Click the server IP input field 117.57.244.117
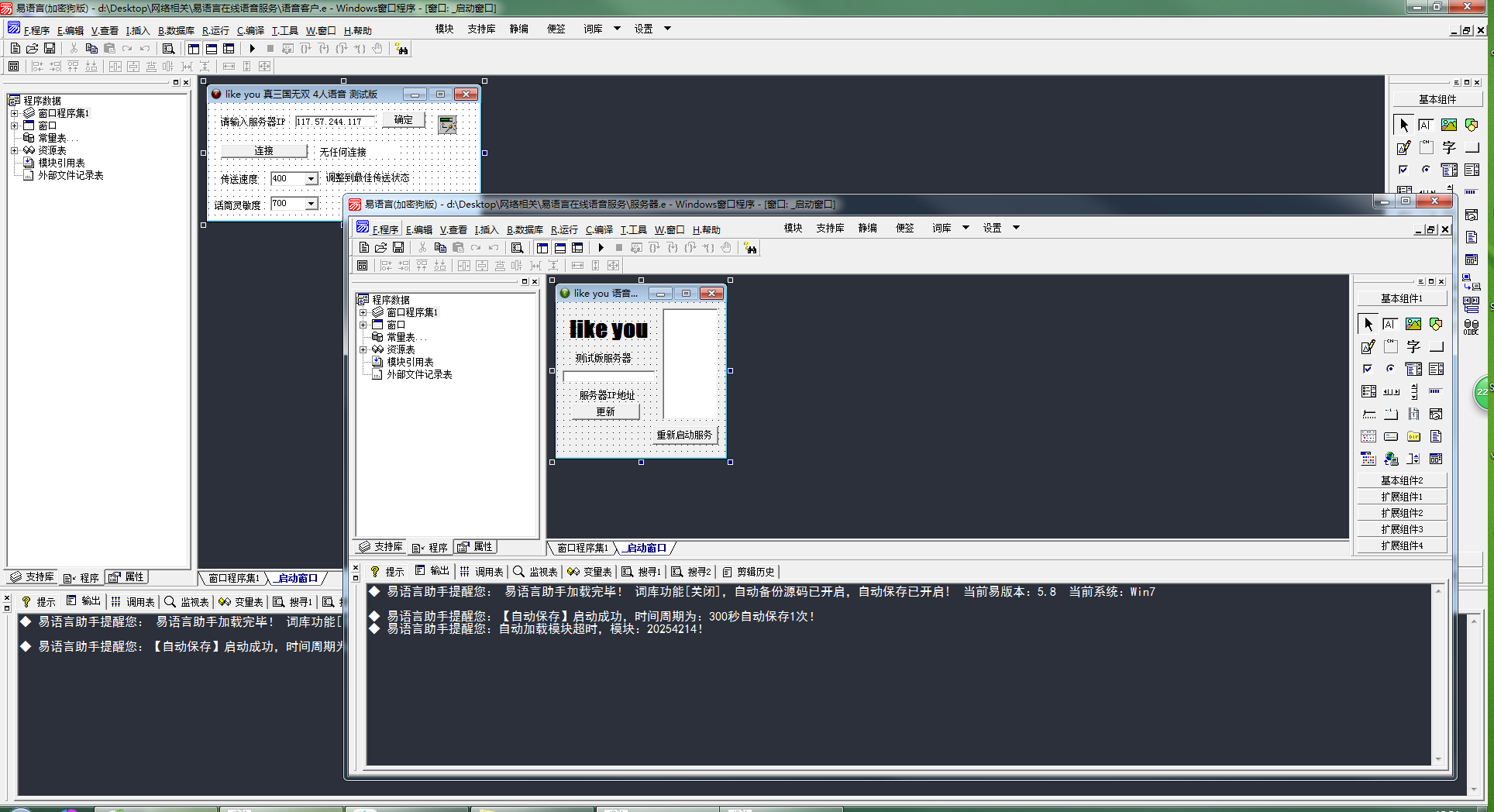This screenshot has width=1494, height=812. tap(335, 122)
